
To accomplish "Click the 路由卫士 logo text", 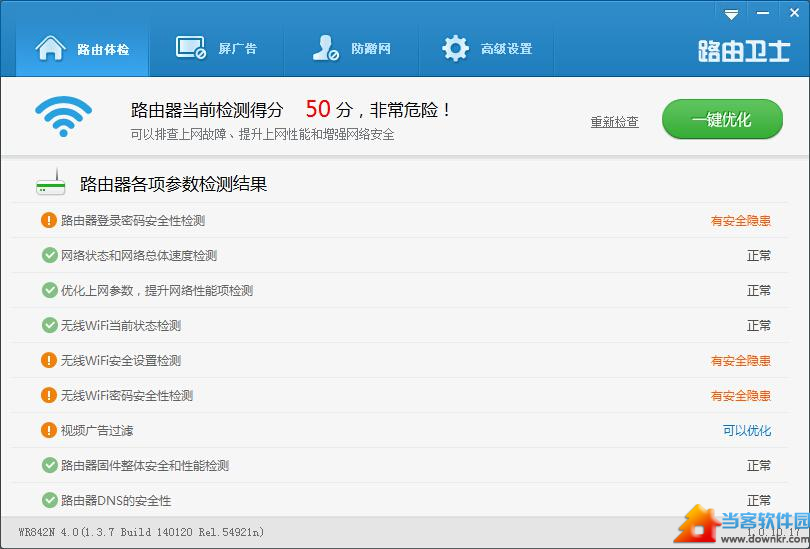I will [744, 51].
